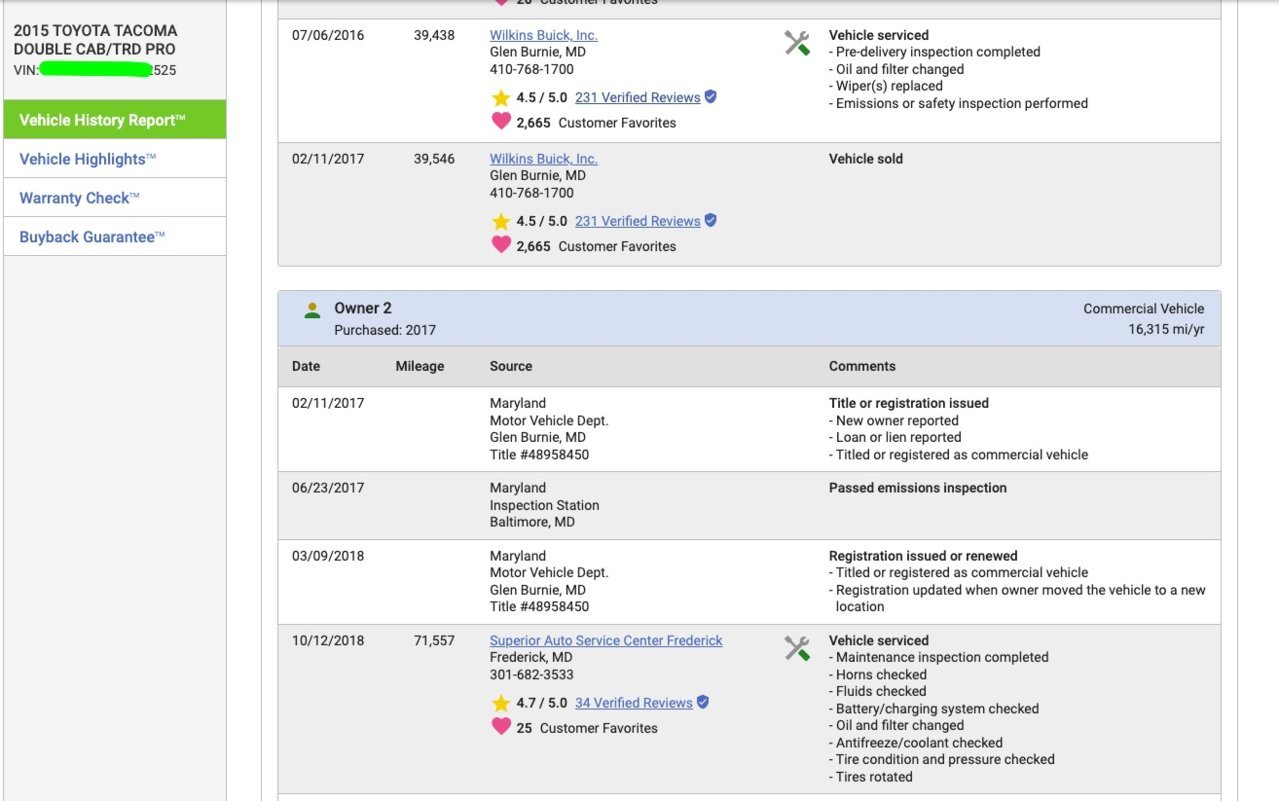Open Superior Auto Service Center Frederick link
Image resolution: width=1279 pixels, height=801 pixels.
(x=606, y=641)
